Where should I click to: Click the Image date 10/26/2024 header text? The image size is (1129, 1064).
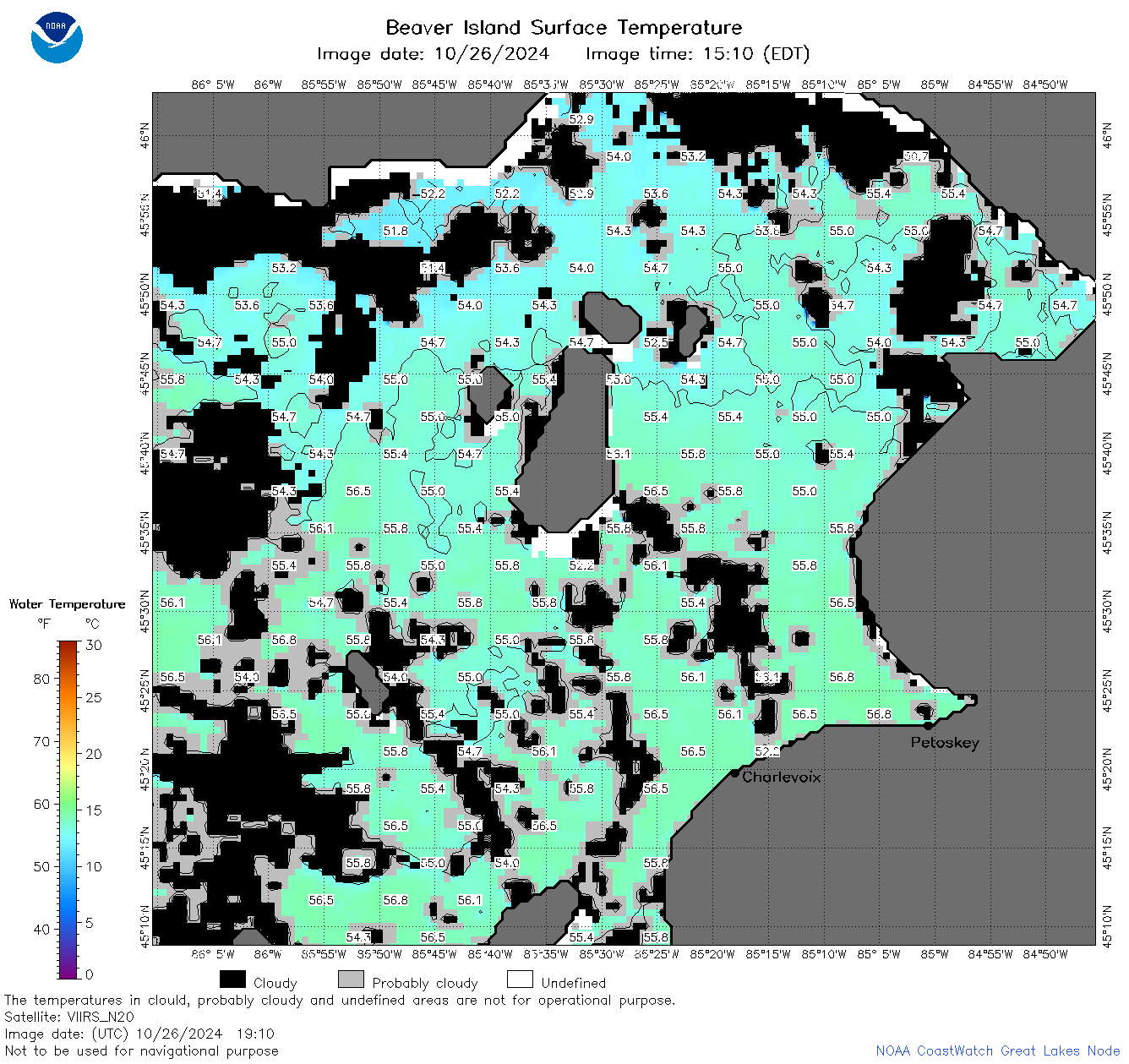[433, 54]
